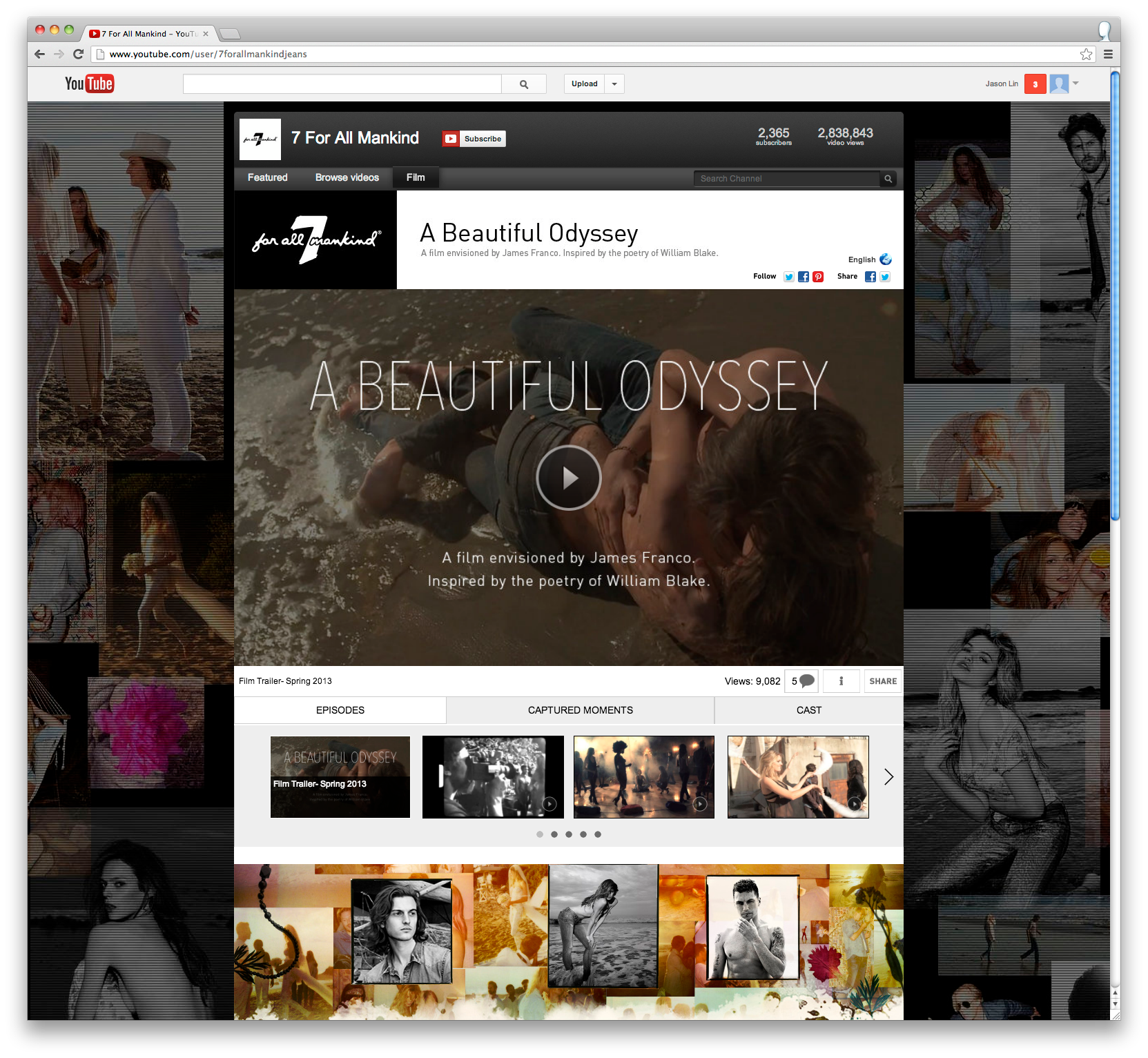This screenshot has width=1148, height=1058.
Task: Click the video info icon
Action: pos(841,681)
